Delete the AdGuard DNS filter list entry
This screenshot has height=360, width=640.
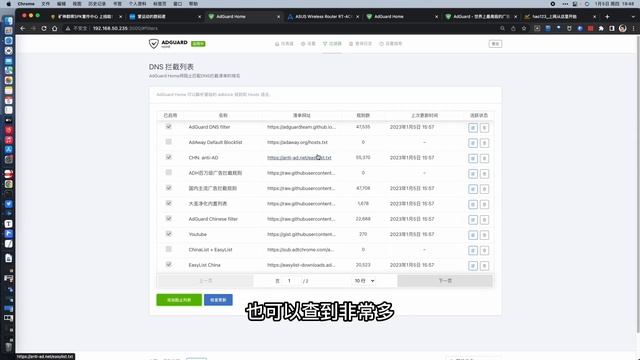[484, 128]
